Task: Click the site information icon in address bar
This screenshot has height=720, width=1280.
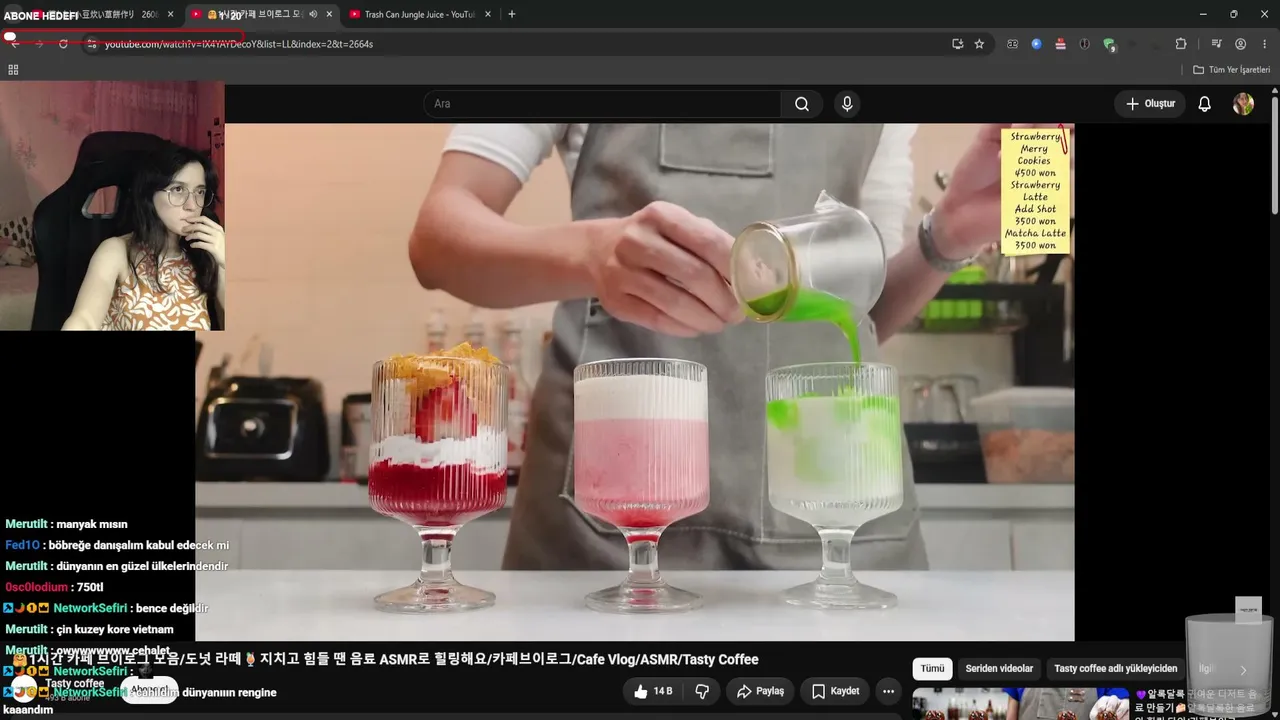Action: point(91,44)
